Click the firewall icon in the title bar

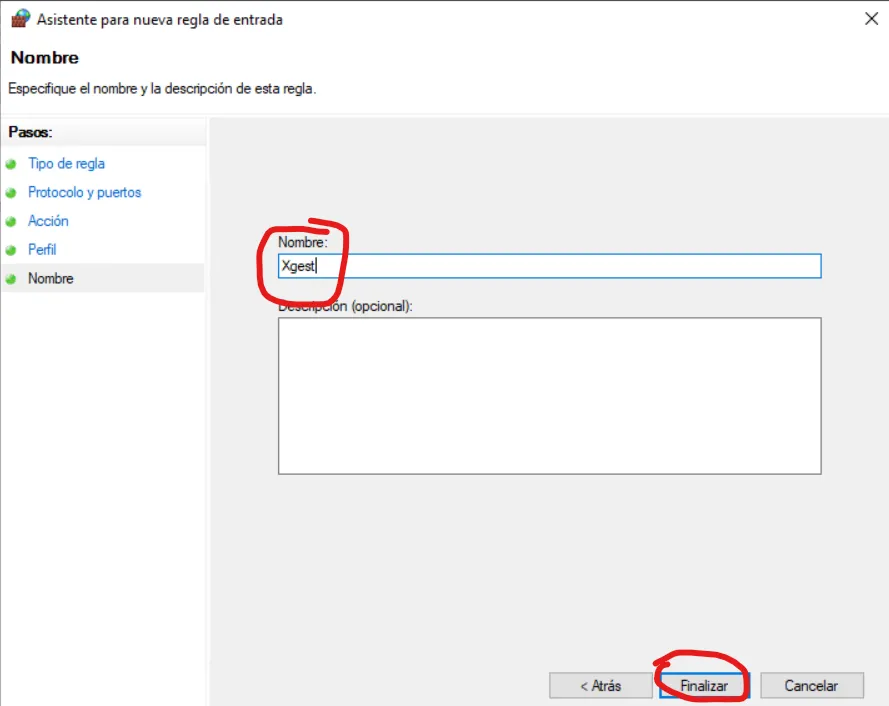click(x=20, y=19)
